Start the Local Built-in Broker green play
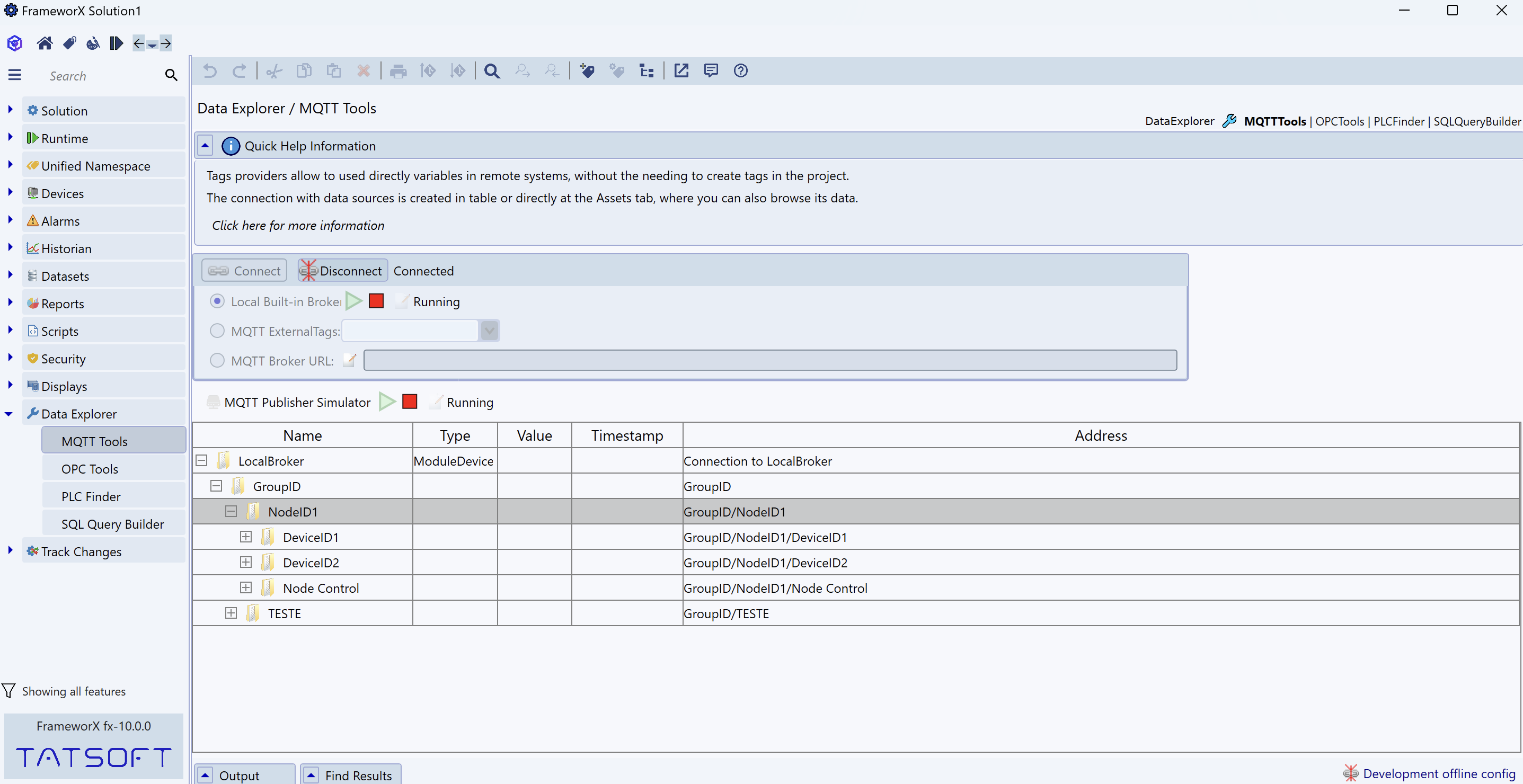This screenshot has height=784, width=1523. click(353, 301)
